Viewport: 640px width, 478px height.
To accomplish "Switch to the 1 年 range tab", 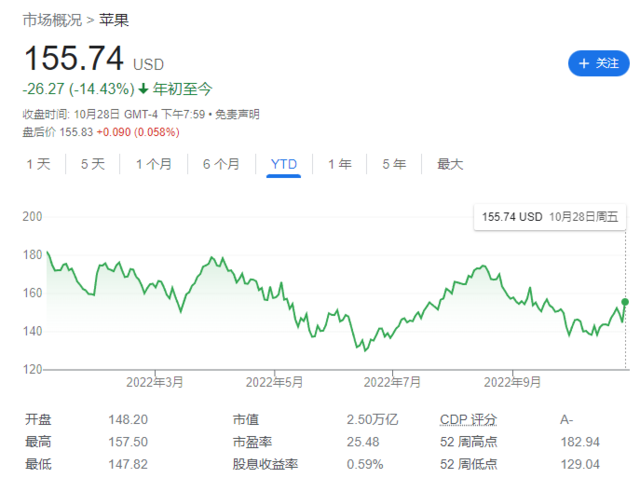I will (x=340, y=165).
